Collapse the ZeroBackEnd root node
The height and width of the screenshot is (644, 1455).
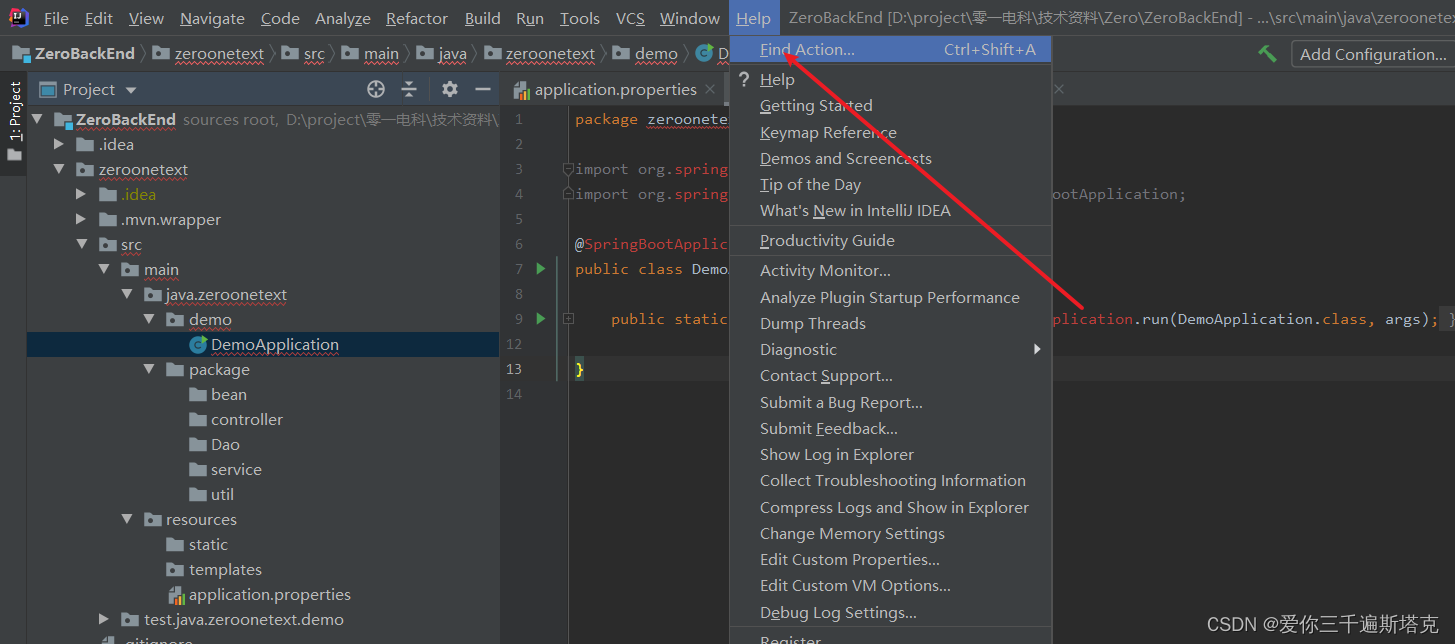[39, 119]
